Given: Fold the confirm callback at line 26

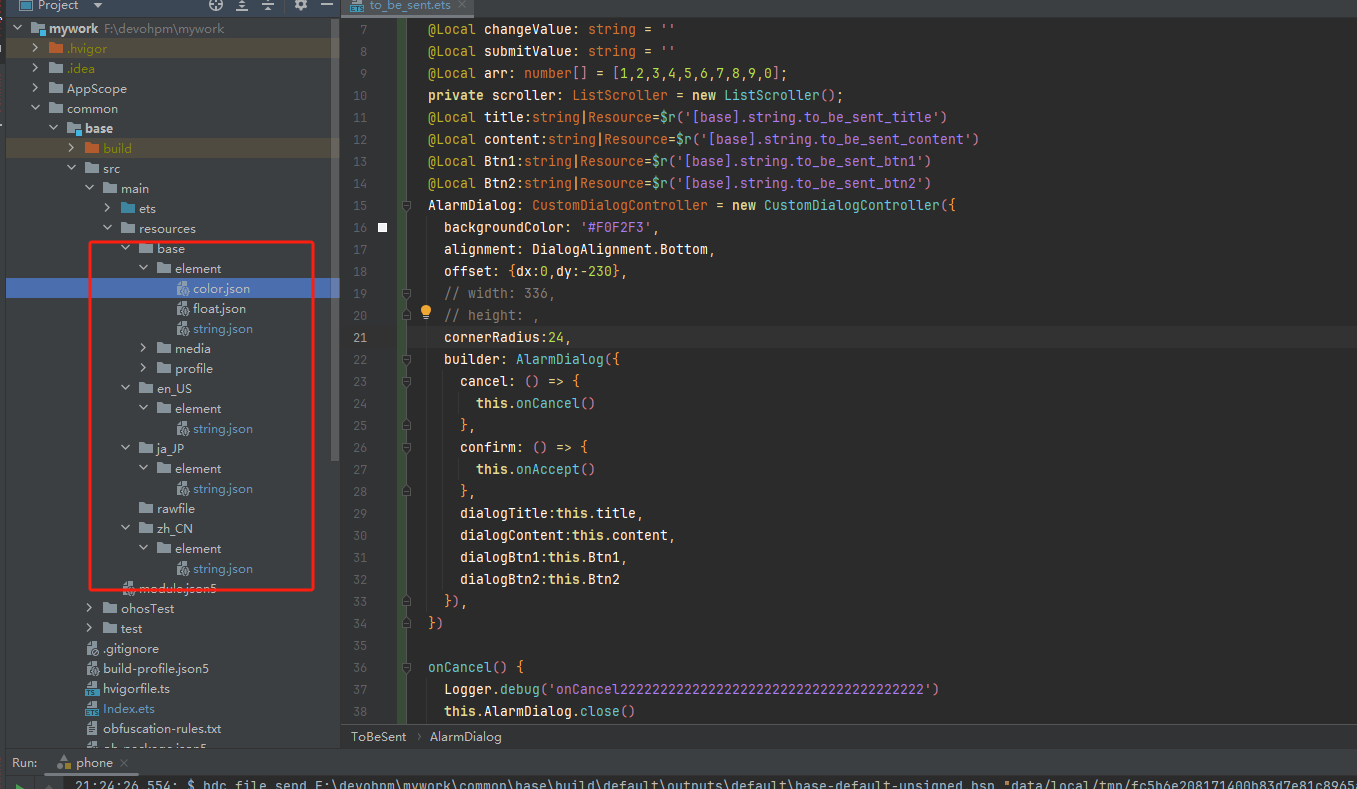Looking at the screenshot, I should 406,447.
